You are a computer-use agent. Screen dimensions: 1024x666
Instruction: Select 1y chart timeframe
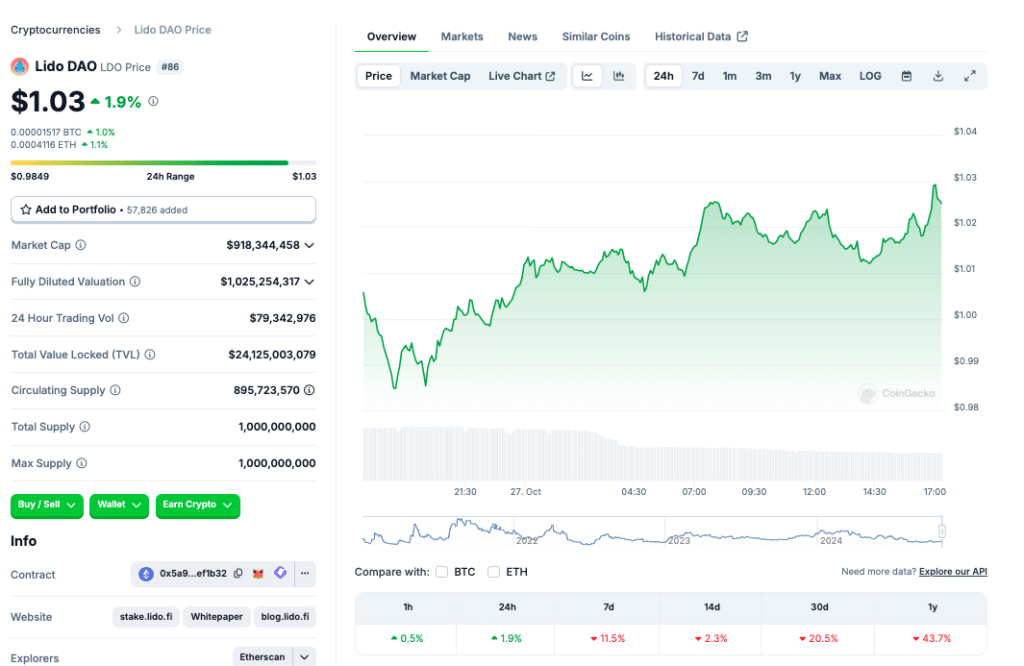[x=795, y=76]
